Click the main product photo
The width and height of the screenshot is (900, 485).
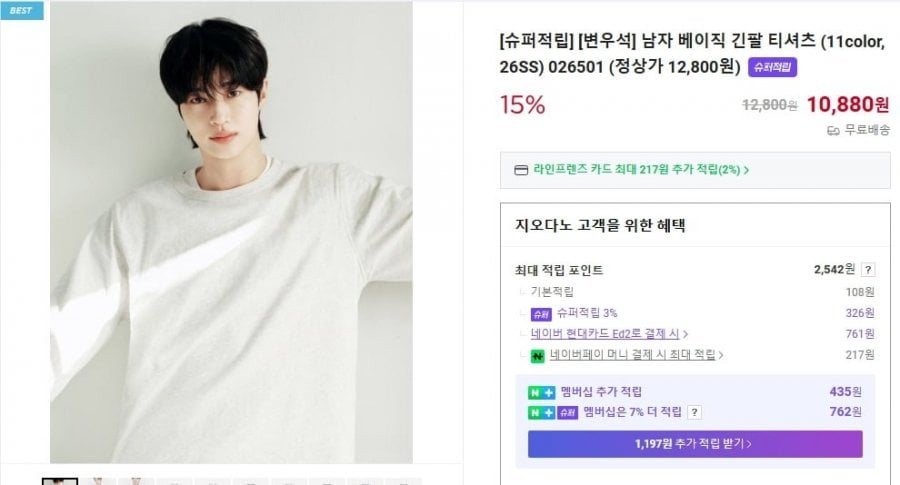point(231,232)
